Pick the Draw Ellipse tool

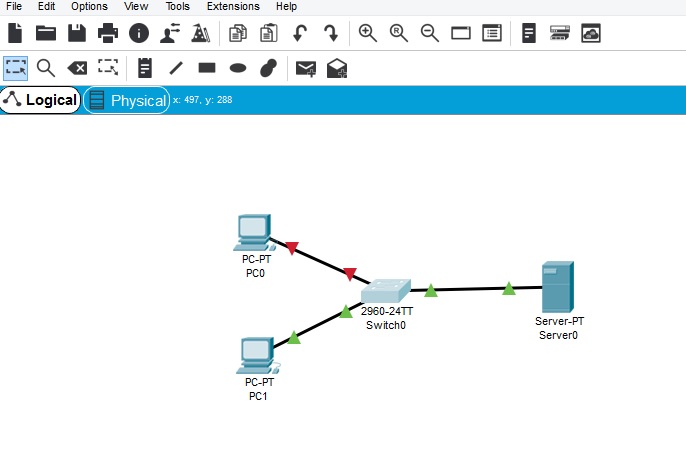238,68
